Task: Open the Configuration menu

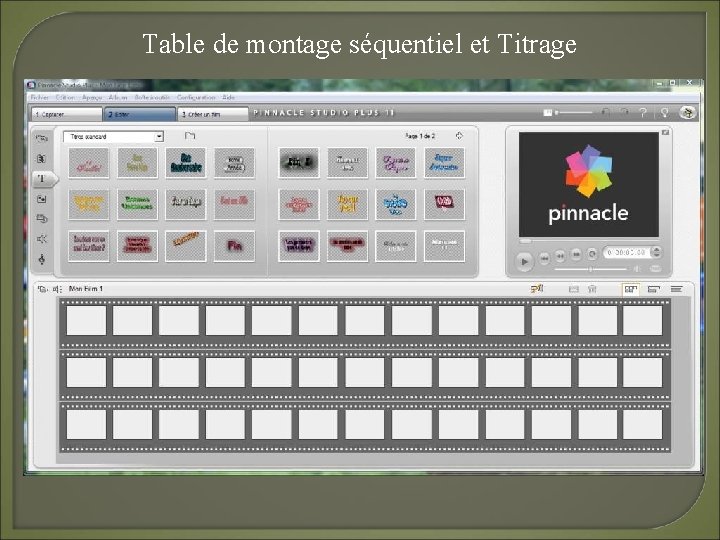Action: click(x=196, y=97)
